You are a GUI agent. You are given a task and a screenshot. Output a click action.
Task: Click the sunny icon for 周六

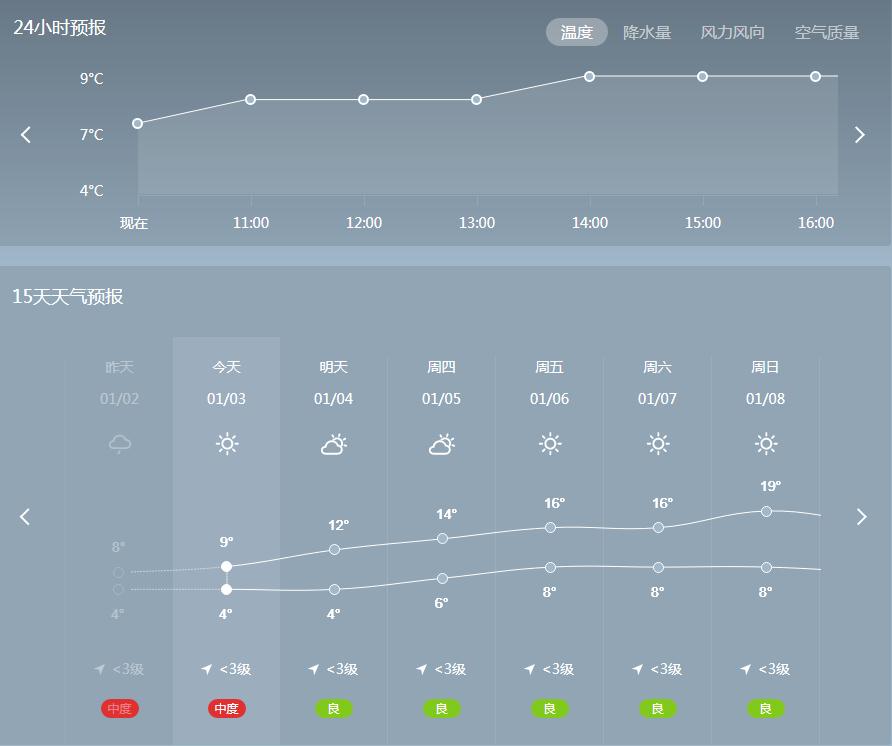658,444
